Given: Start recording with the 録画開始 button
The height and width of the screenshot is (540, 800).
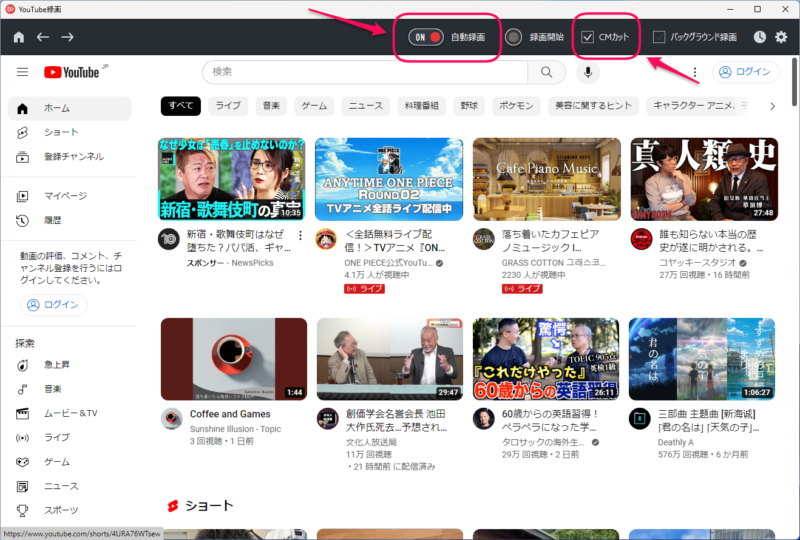Looking at the screenshot, I should (x=513, y=37).
